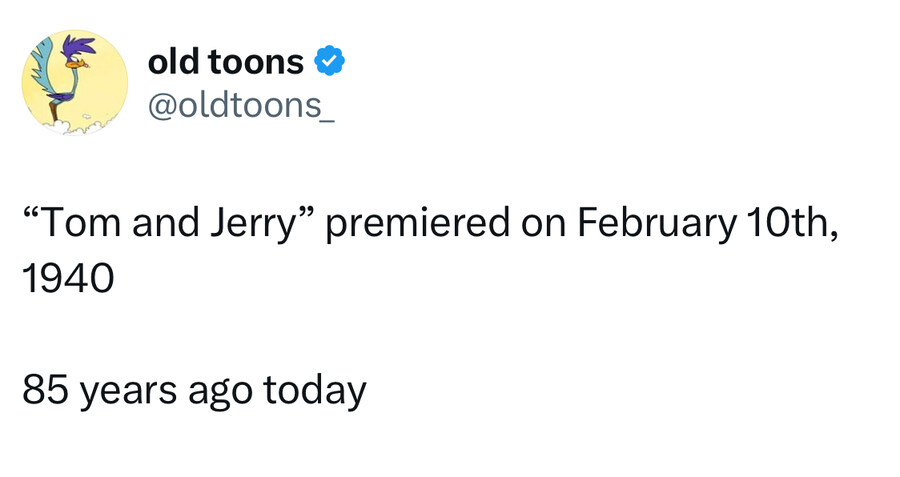This screenshot has height=477, width=900.
Task: Click the word "on" before February
Action: (x=540, y=223)
